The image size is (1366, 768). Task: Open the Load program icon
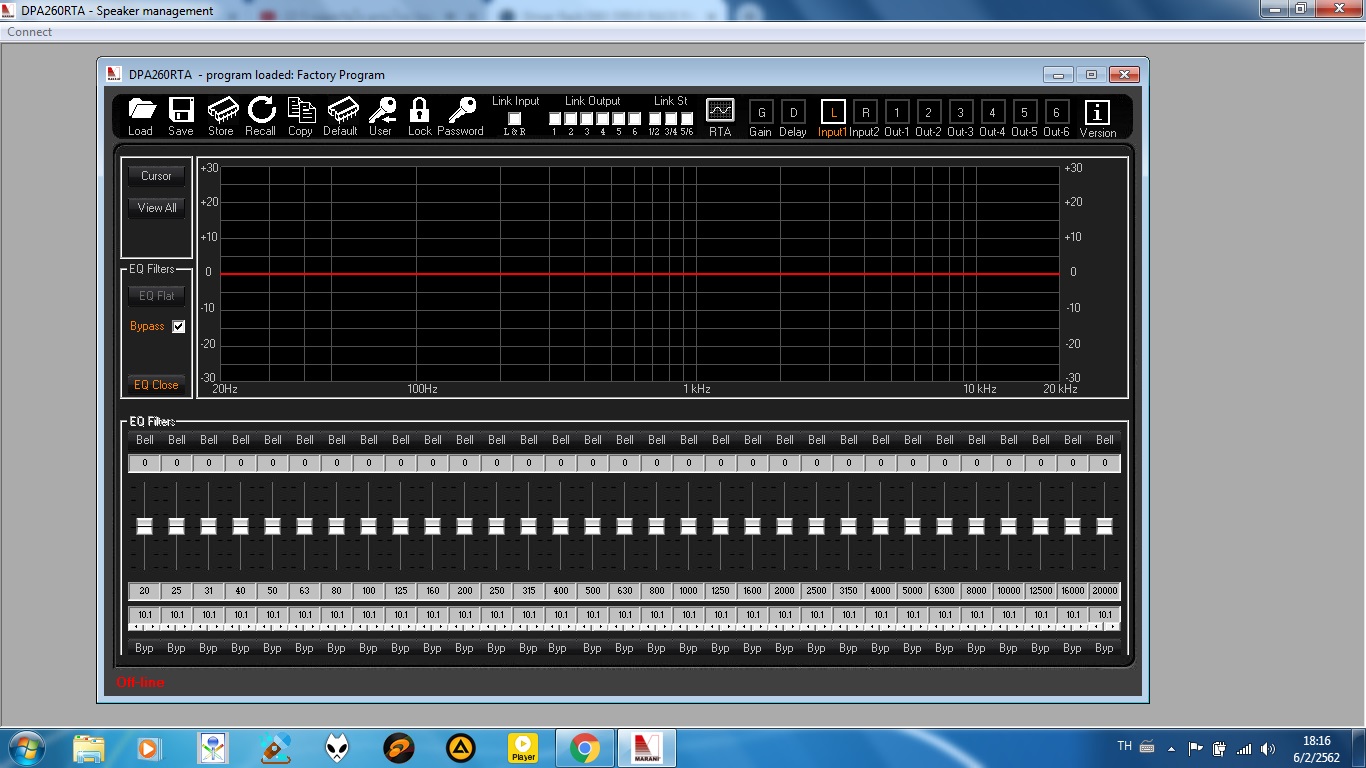click(x=142, y=116)
